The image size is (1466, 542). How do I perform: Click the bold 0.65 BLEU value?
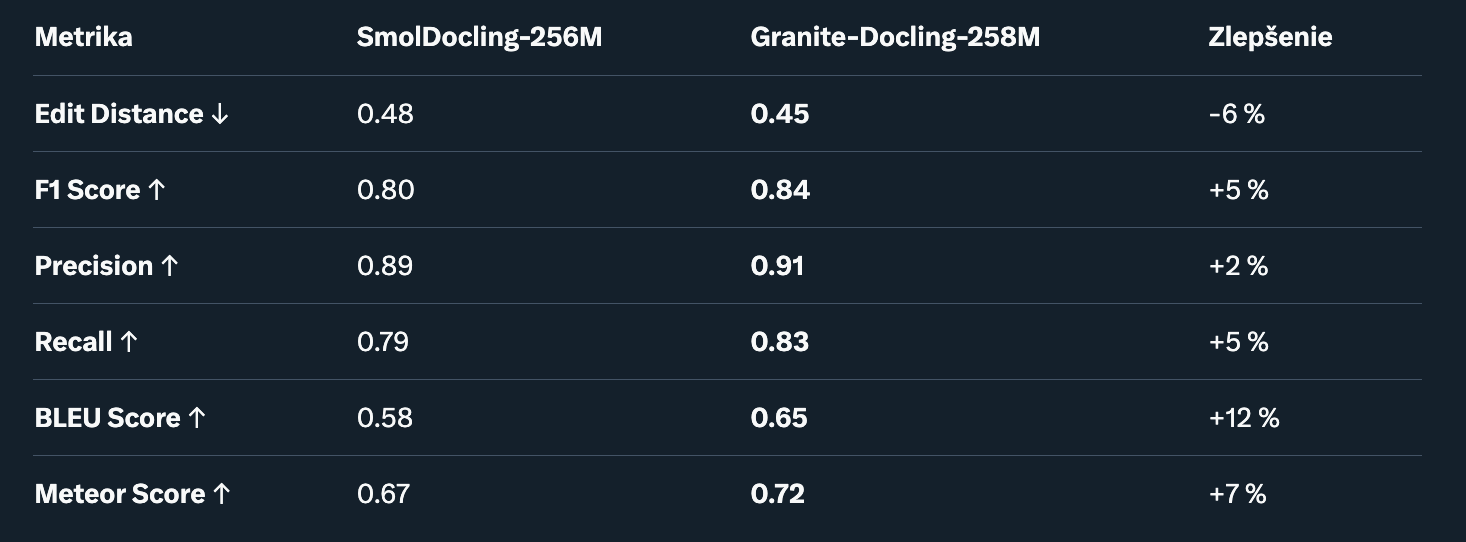click(x=779, y=418)
